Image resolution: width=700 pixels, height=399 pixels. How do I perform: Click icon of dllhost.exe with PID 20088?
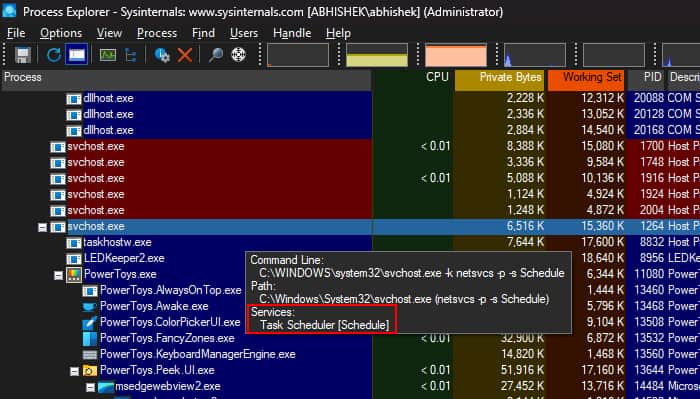[x=74, y=99]
